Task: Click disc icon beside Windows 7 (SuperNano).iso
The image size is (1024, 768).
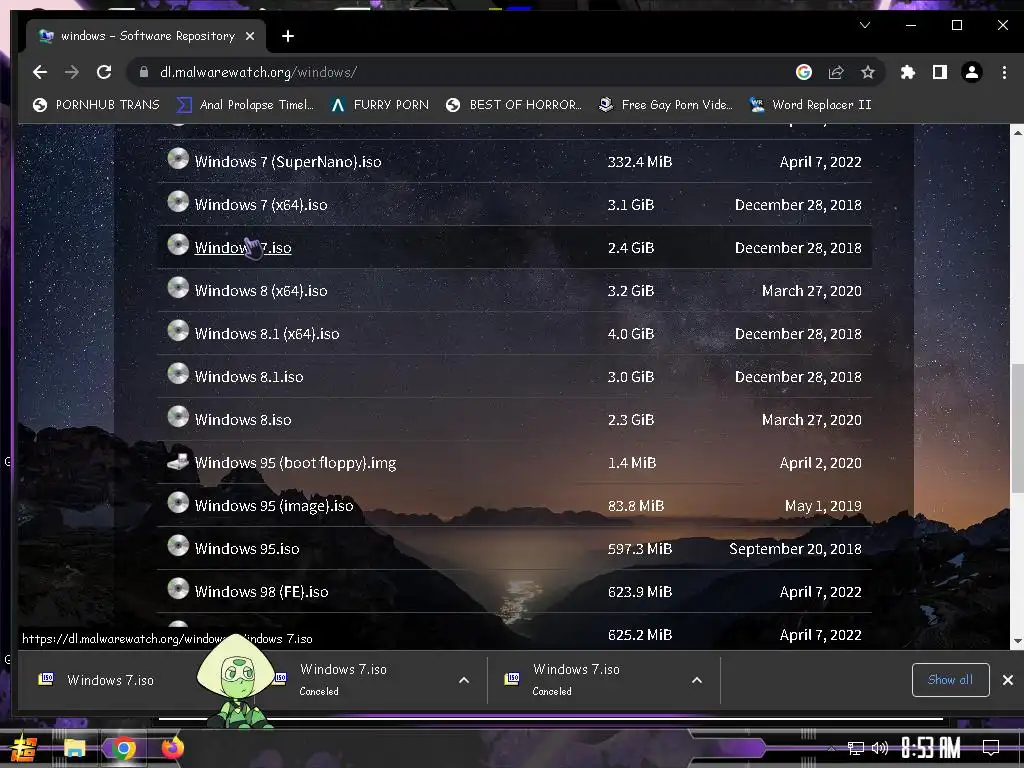Action: pyautogui.click(x=178, y=159)
